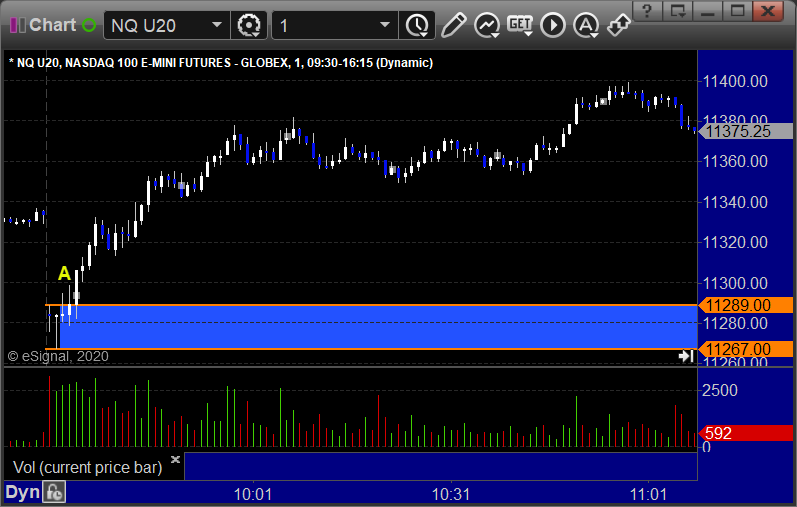This screenshot has width=797, height=507.
Task: Click the pop-out window button in title bar
Action: click(x=678, y=11)
